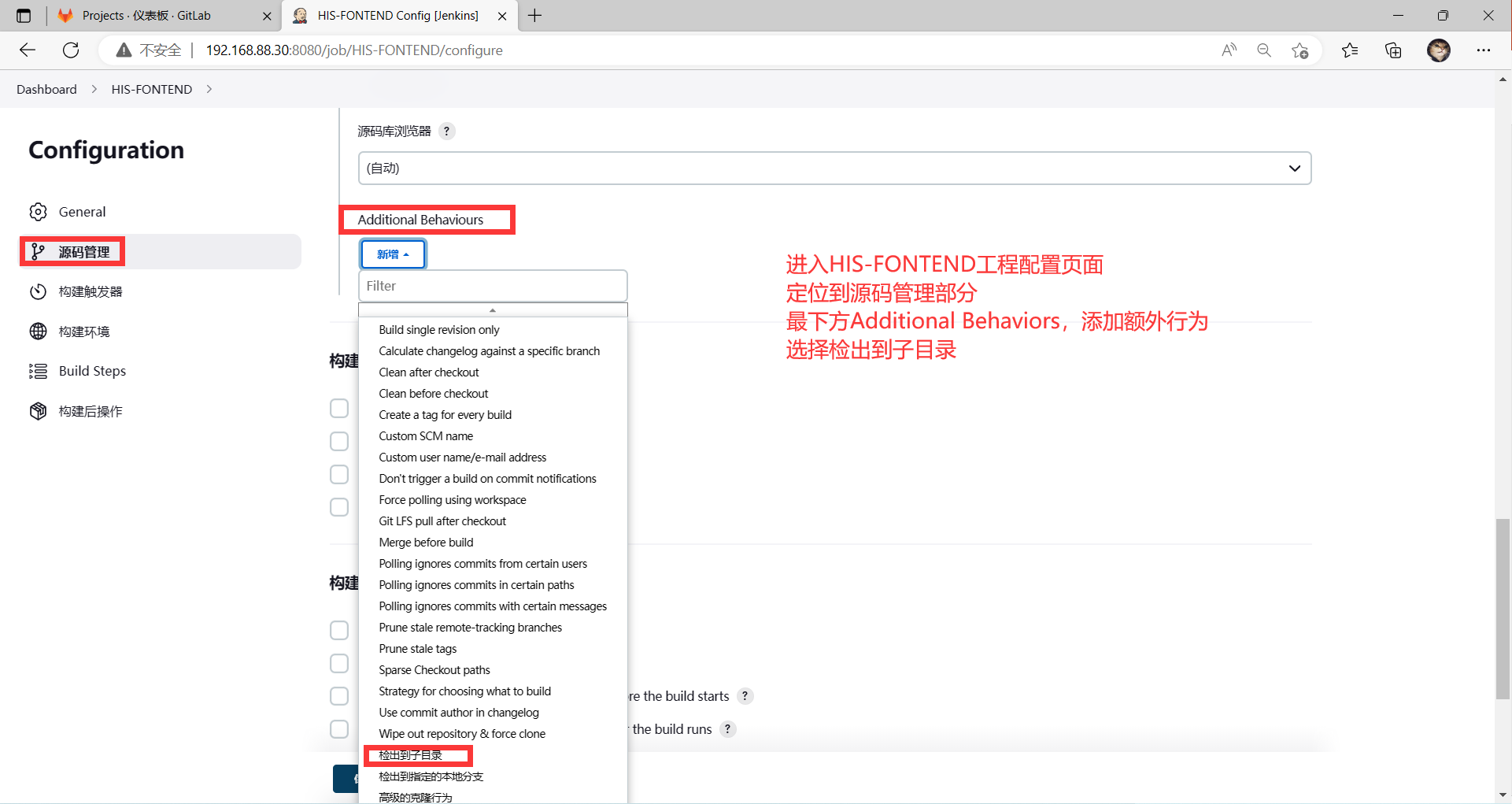Reload the Jenkins configure page
The image size is (1512, 804).
pos(71,50)
